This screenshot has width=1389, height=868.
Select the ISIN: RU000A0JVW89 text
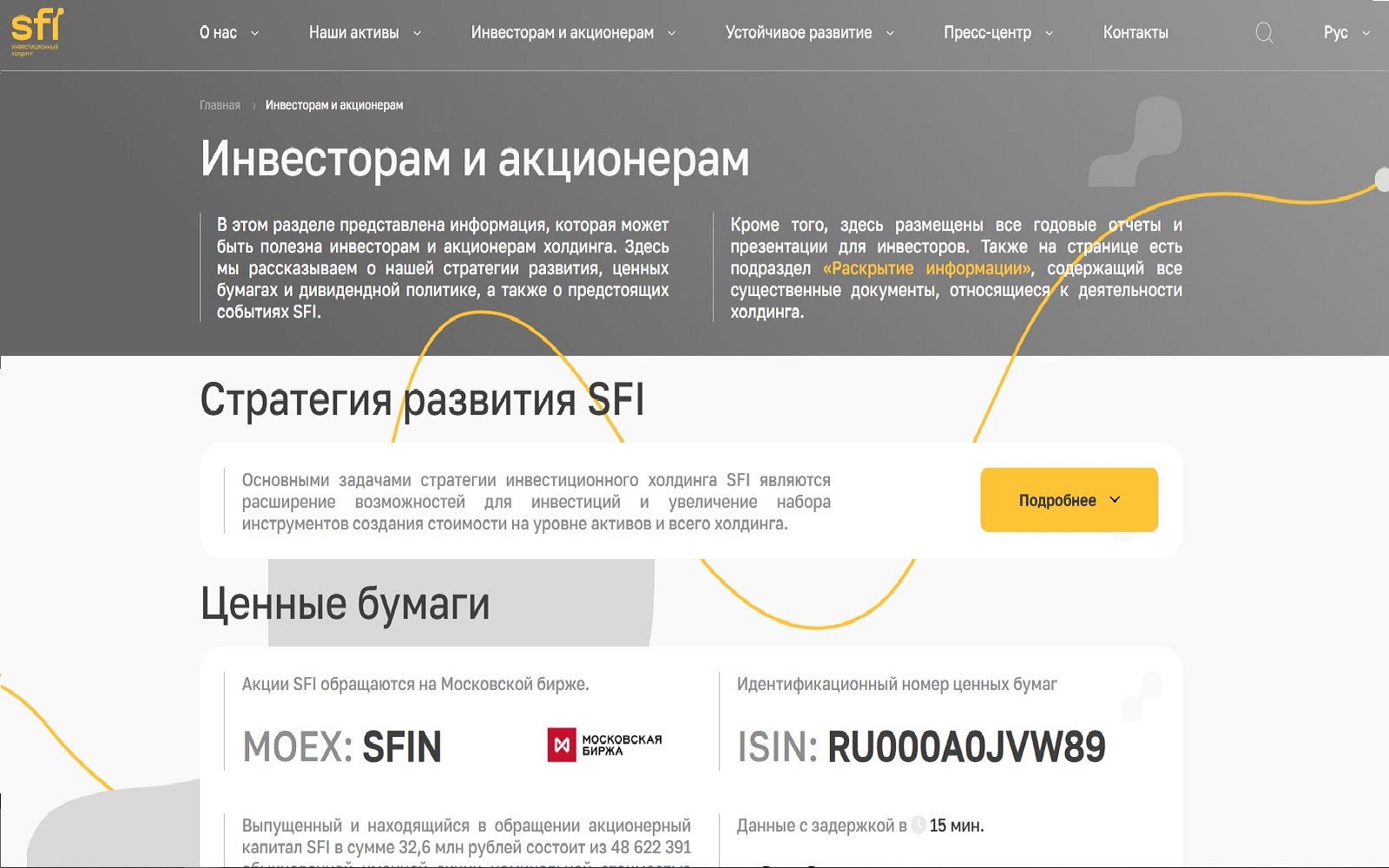pos(921,746)
